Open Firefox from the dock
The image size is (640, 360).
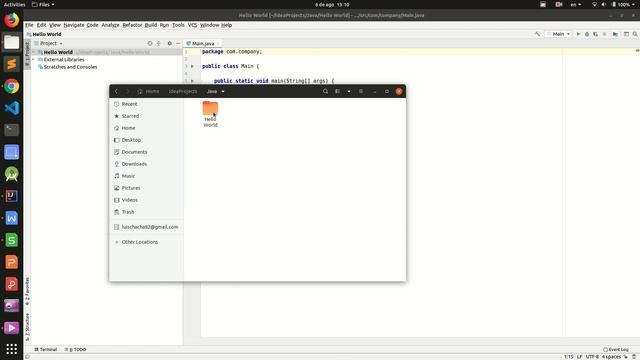coord(11,20)
